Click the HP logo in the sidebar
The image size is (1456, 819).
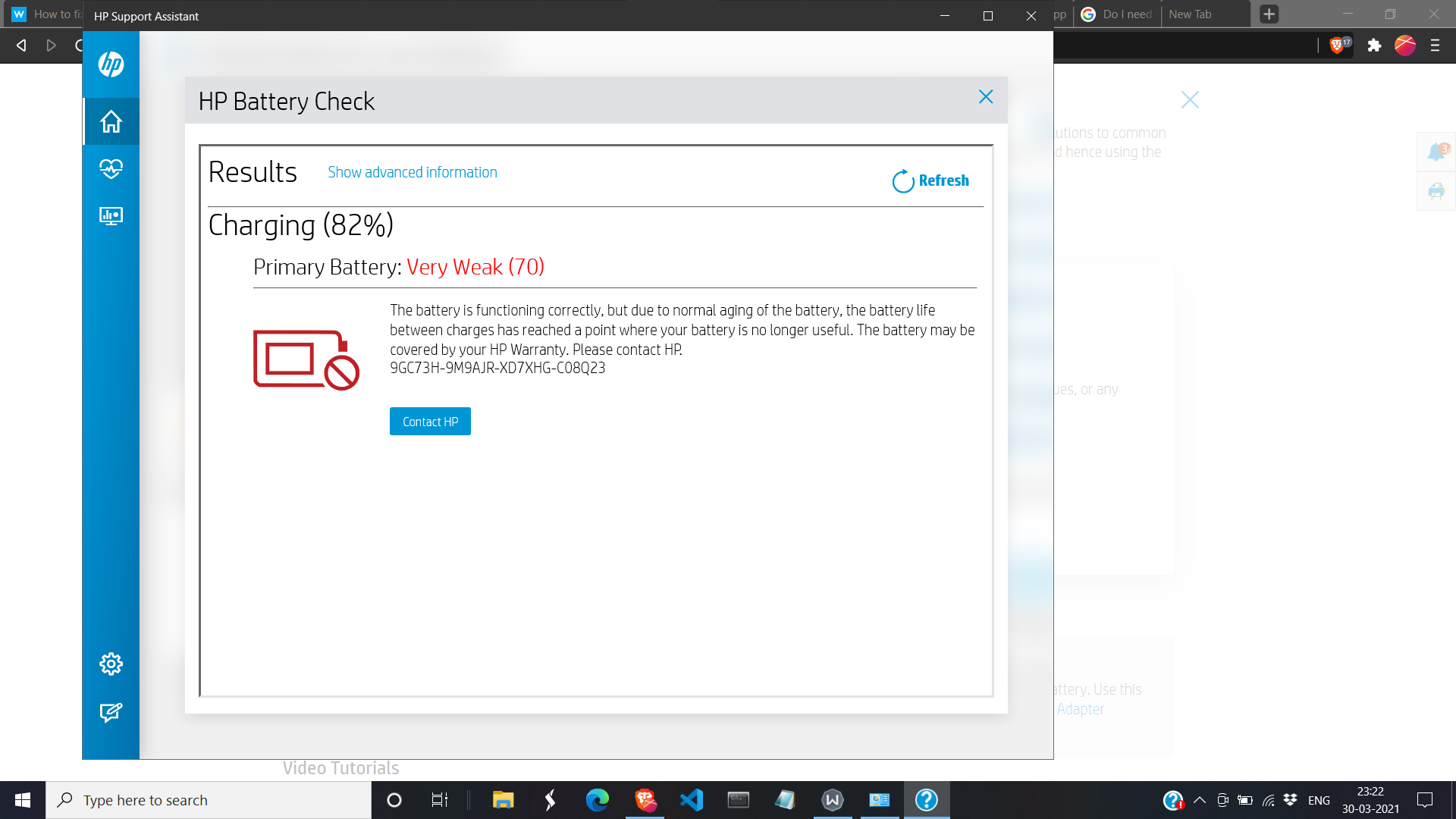tap(111, 65)
